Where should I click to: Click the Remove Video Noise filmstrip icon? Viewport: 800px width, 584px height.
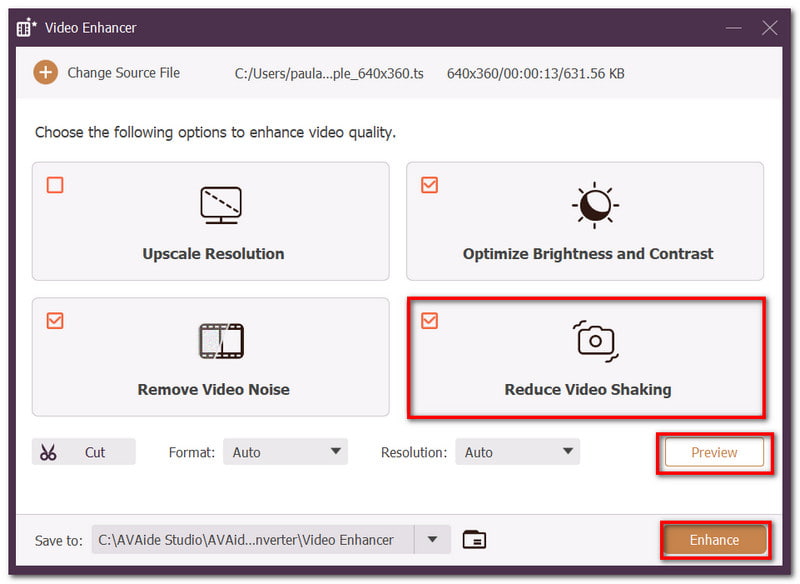(x=221, y=341)
